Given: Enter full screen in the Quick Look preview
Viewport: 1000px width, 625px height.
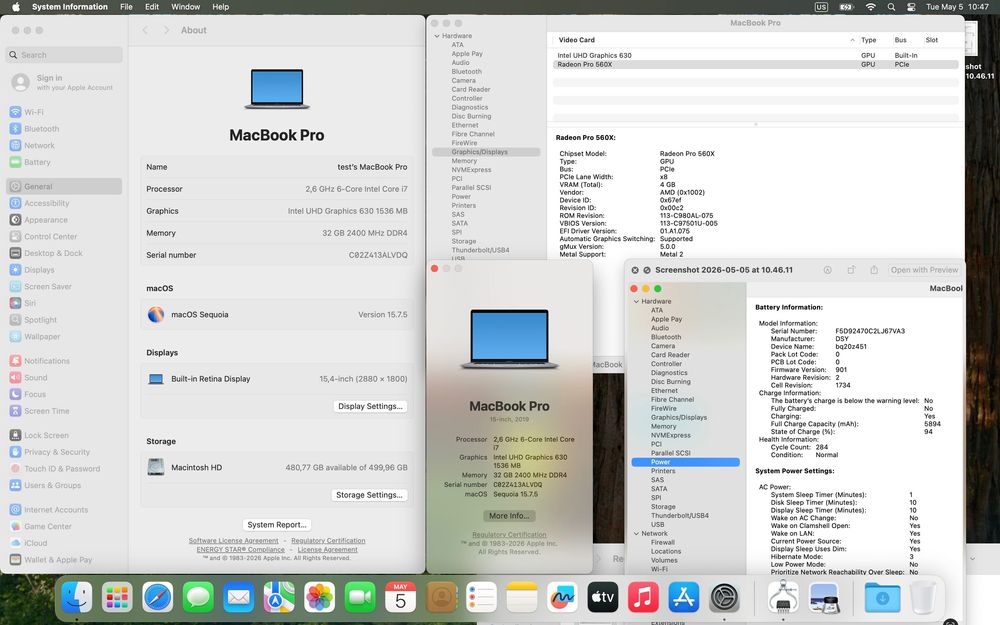Looking at the screenshot, I should point(647,270).
